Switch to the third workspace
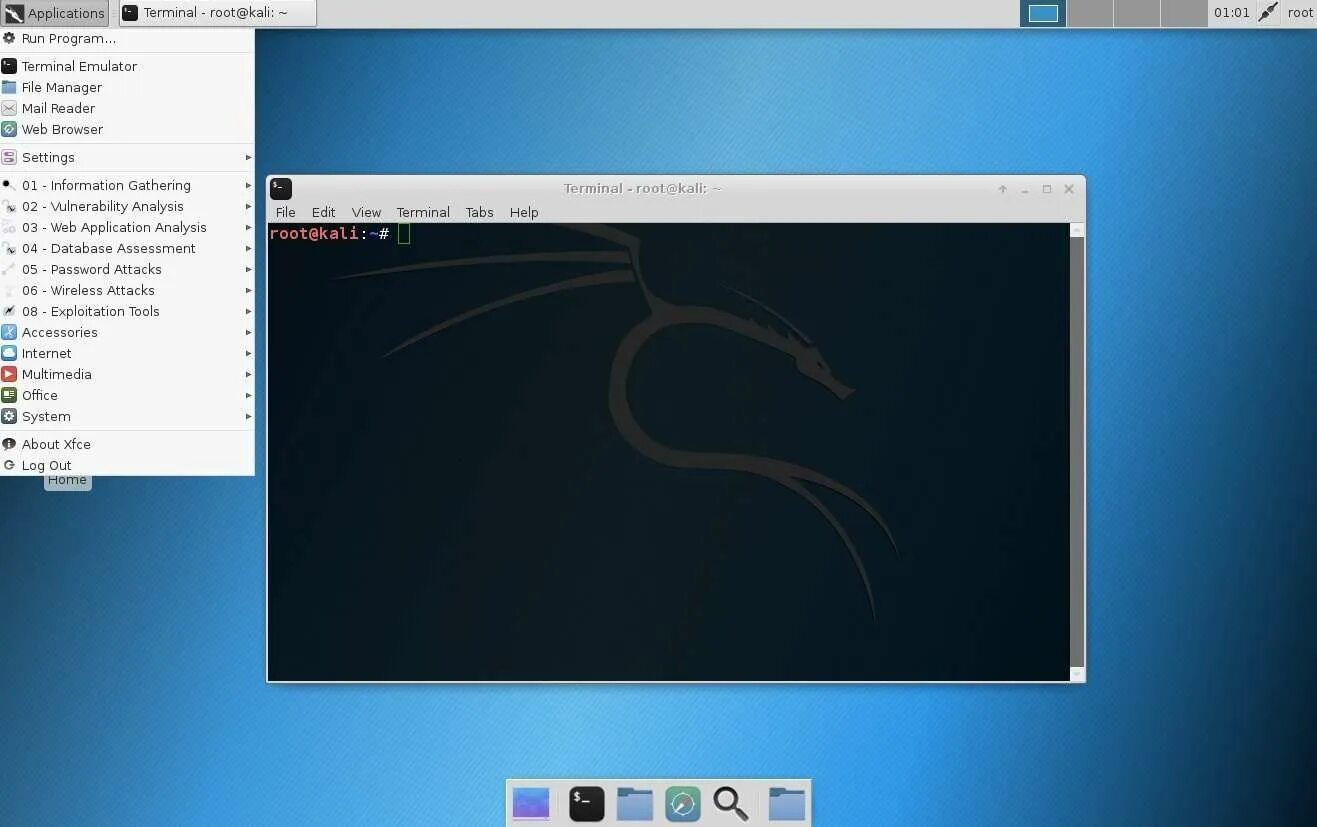This screenshot has height=827, width=1317. [x=1137, y=13]
